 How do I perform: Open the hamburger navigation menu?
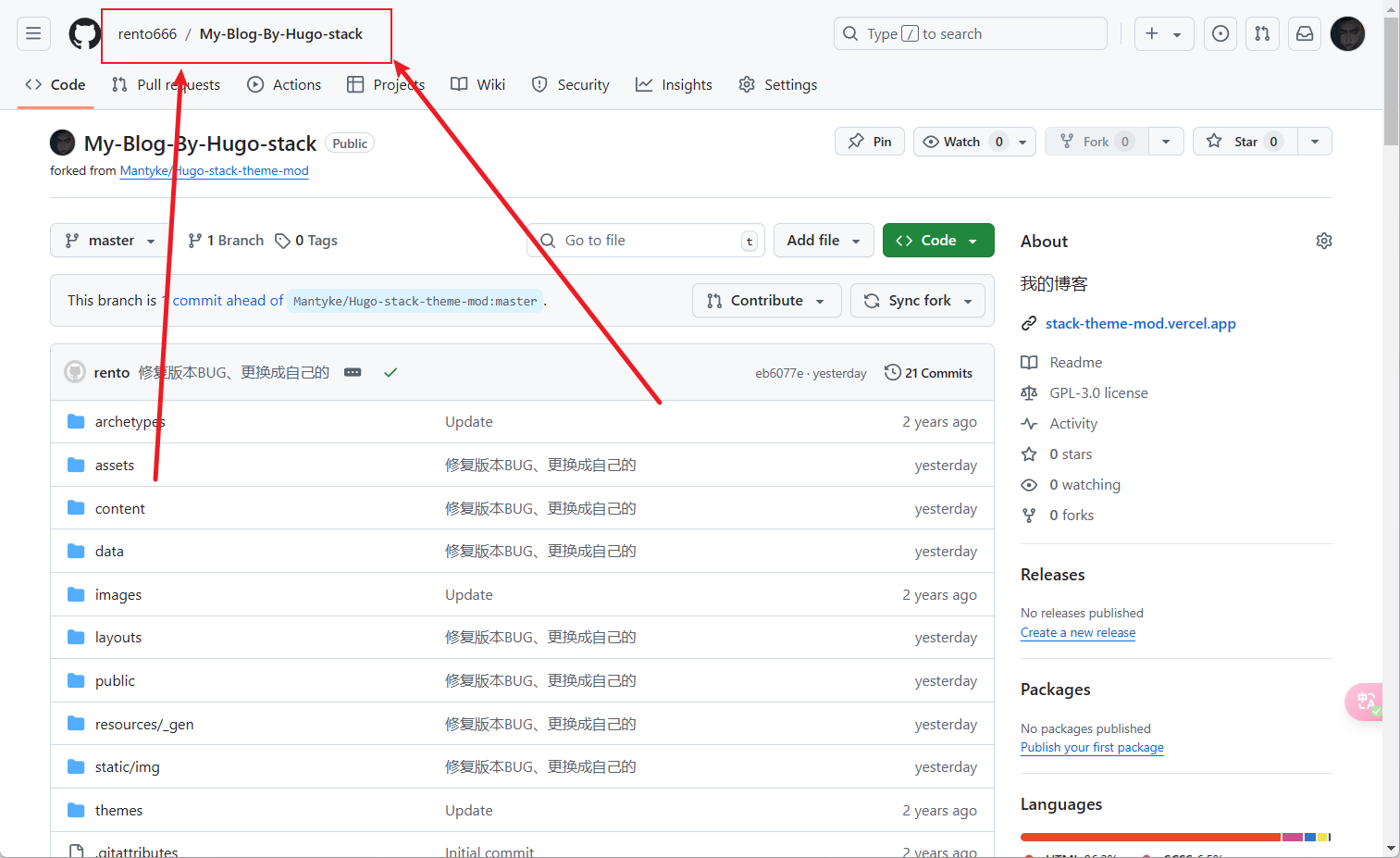click(x=33, y=34)
